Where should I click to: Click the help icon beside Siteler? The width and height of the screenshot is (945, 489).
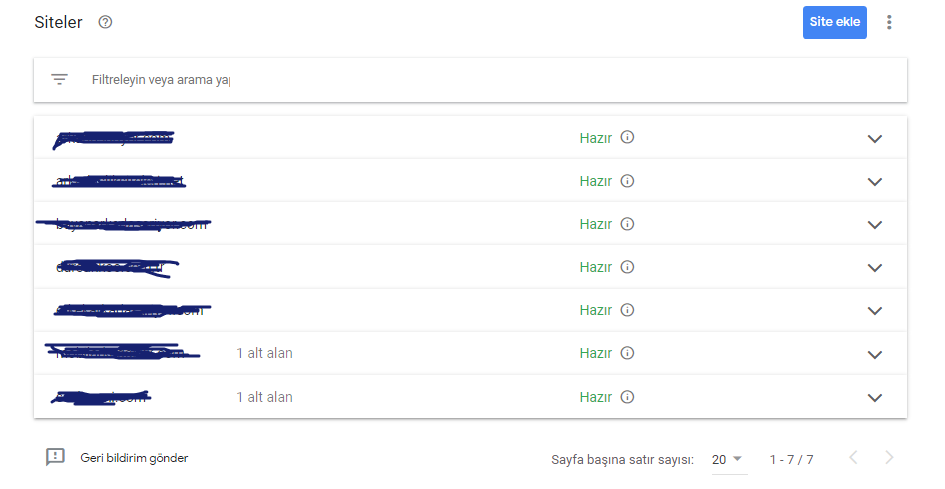[105, 22]
